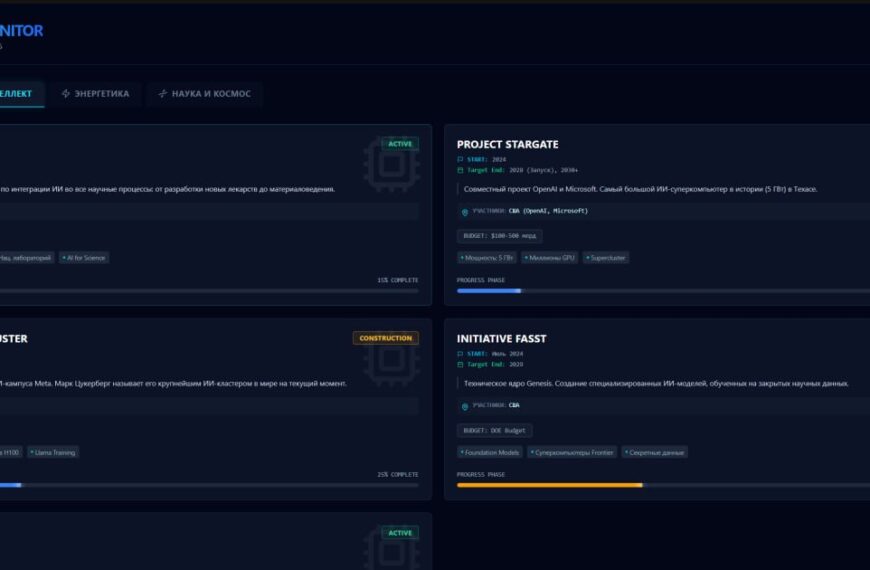
Task: Click the location pin in Project Stargate participants
Action: 464,212
